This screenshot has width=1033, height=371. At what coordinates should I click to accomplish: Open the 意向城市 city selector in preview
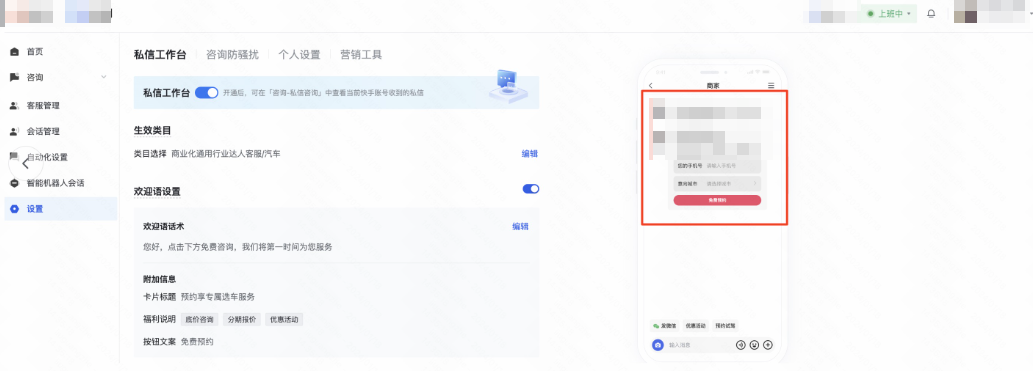717,184
